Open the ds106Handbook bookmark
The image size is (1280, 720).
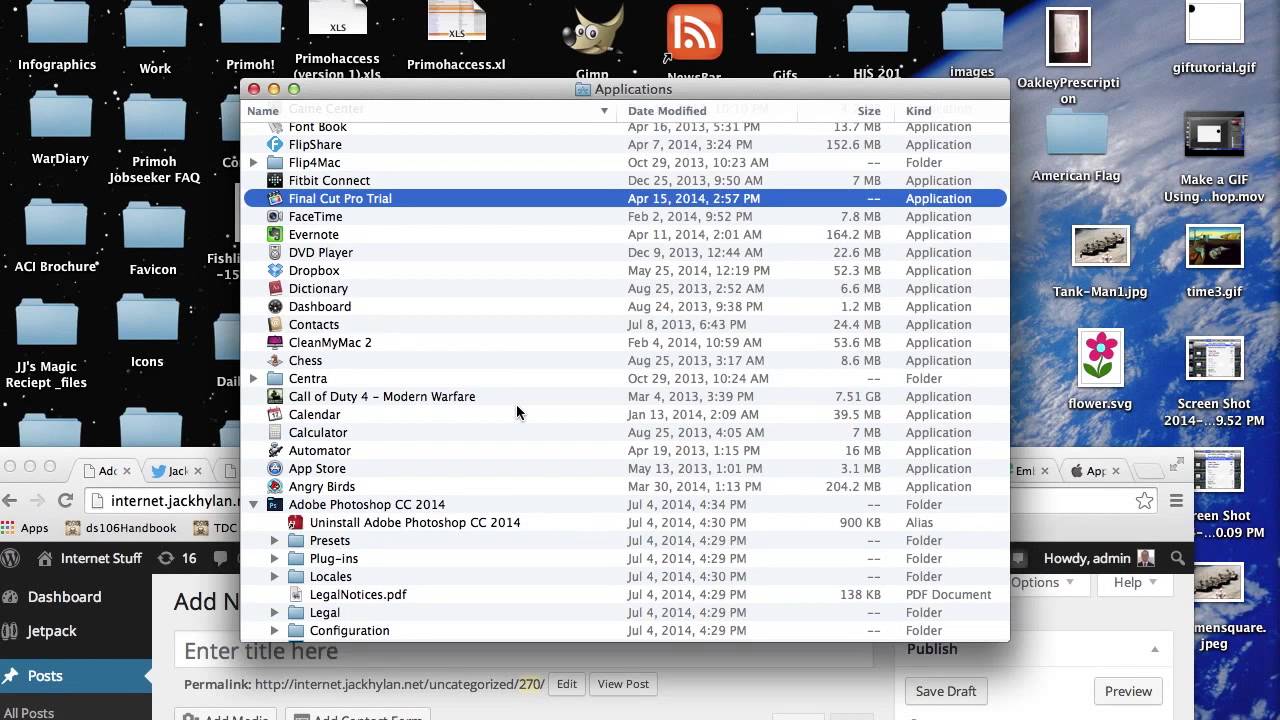[120, 528]
